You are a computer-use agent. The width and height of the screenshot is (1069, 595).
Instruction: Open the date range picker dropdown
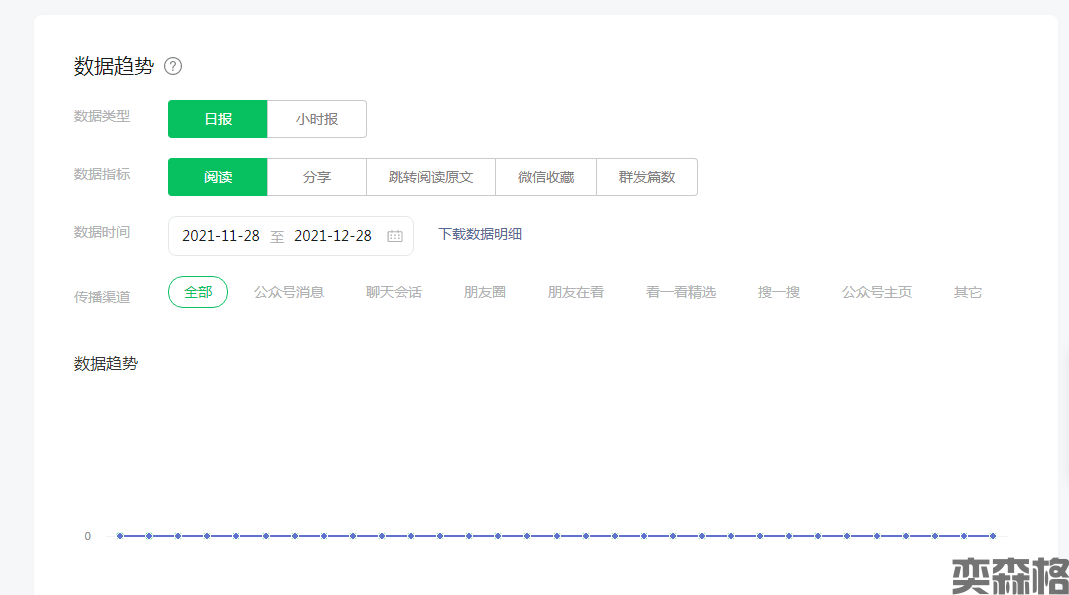(x=290, y=236)
